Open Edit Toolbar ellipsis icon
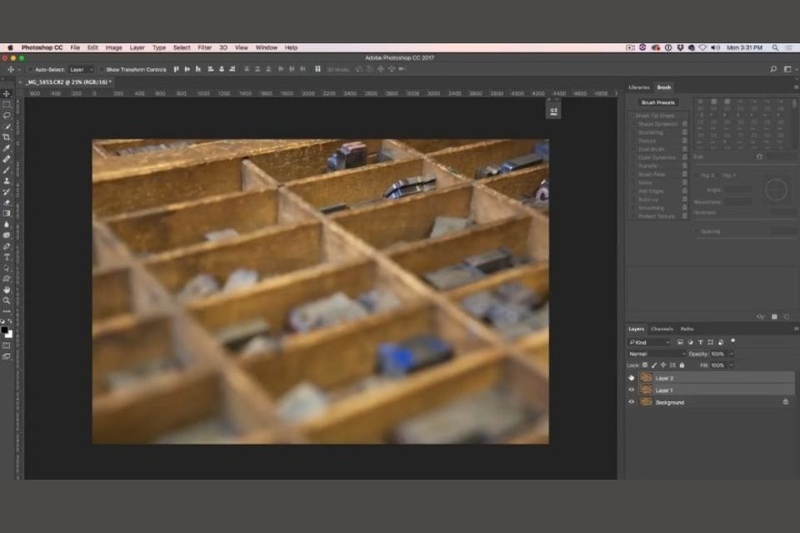 [x=7, y=311]
